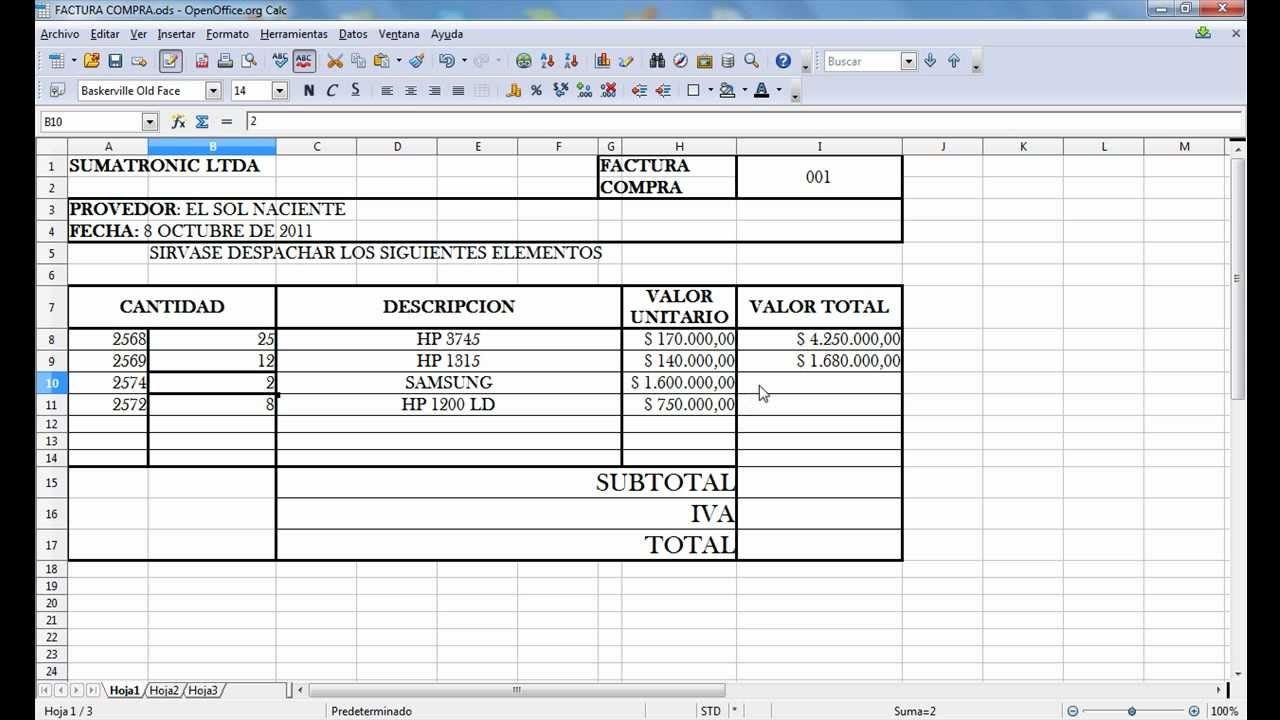Open Background Color dropdown arrow

(x=744, y=90)
